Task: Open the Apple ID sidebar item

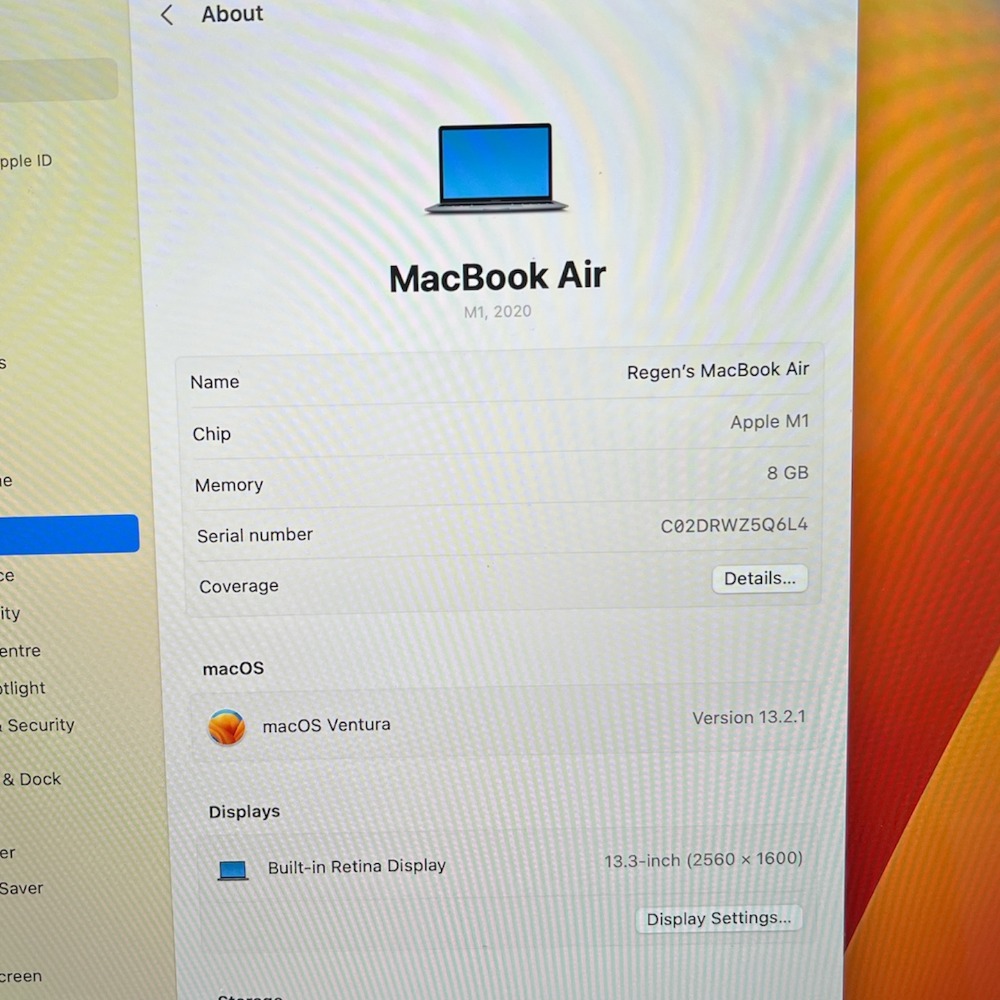Action: tap(26, 161)
